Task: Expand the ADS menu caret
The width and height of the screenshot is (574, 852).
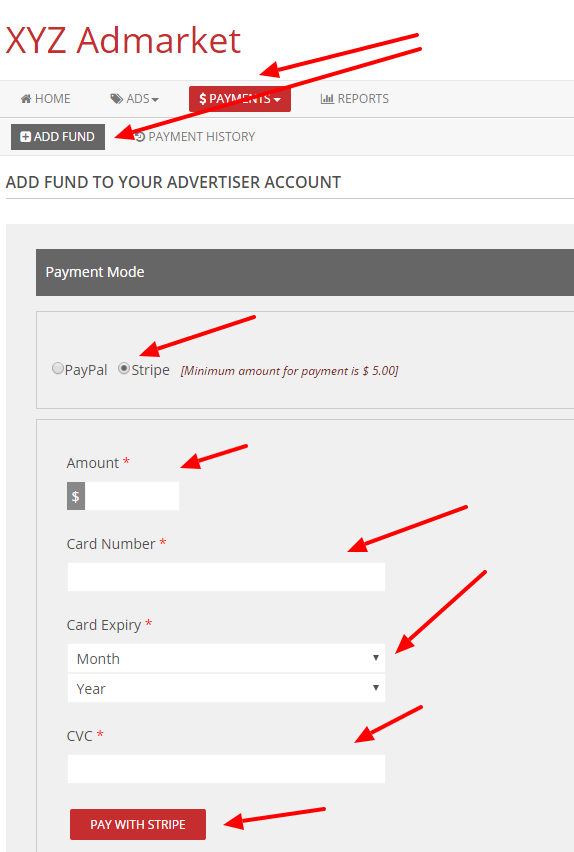Action: (x=155, y=100)
